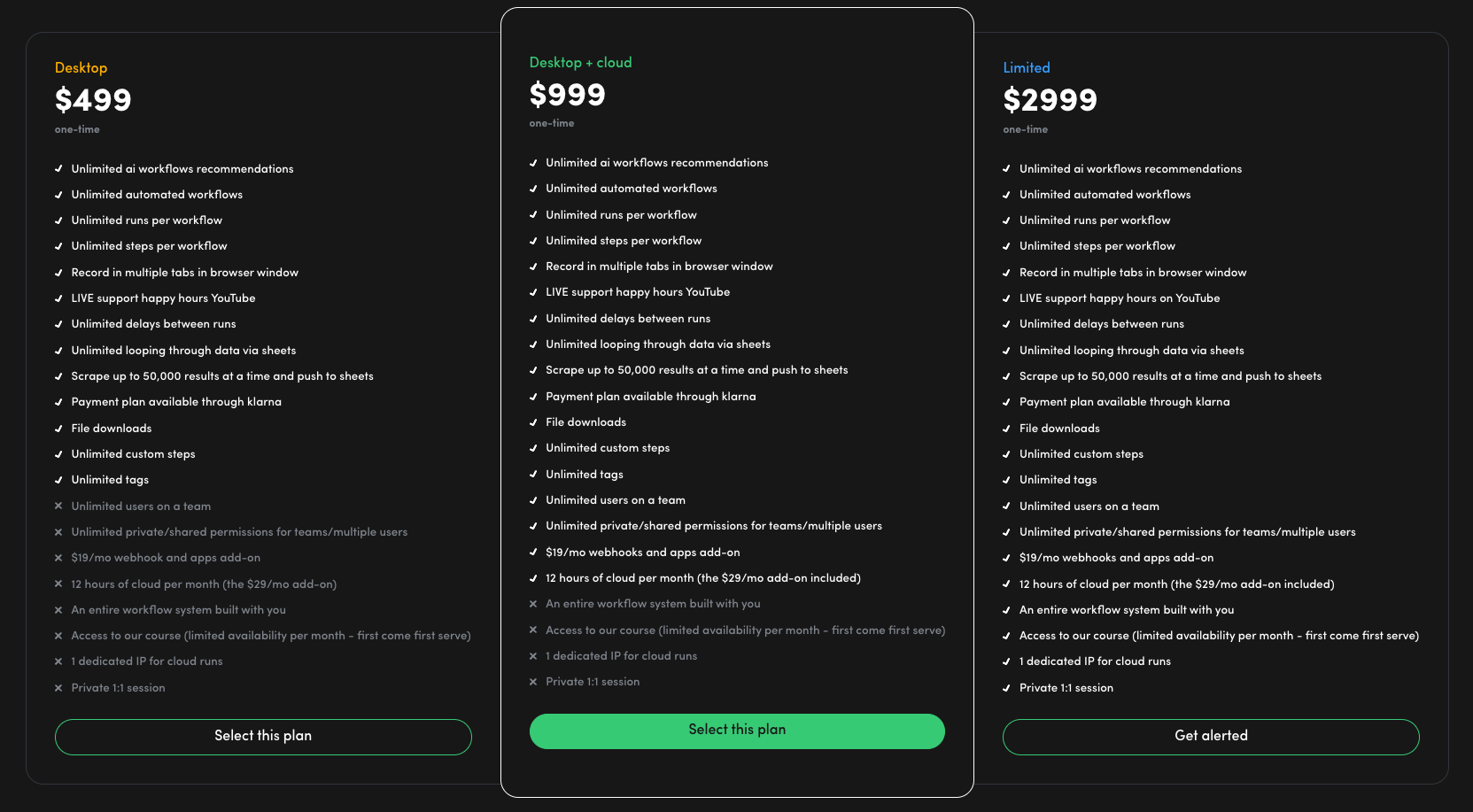Click checkmark by Unlimited users on a team in Limited
Viewport: 1473px width, 812px height.
tap(1006, 507)
